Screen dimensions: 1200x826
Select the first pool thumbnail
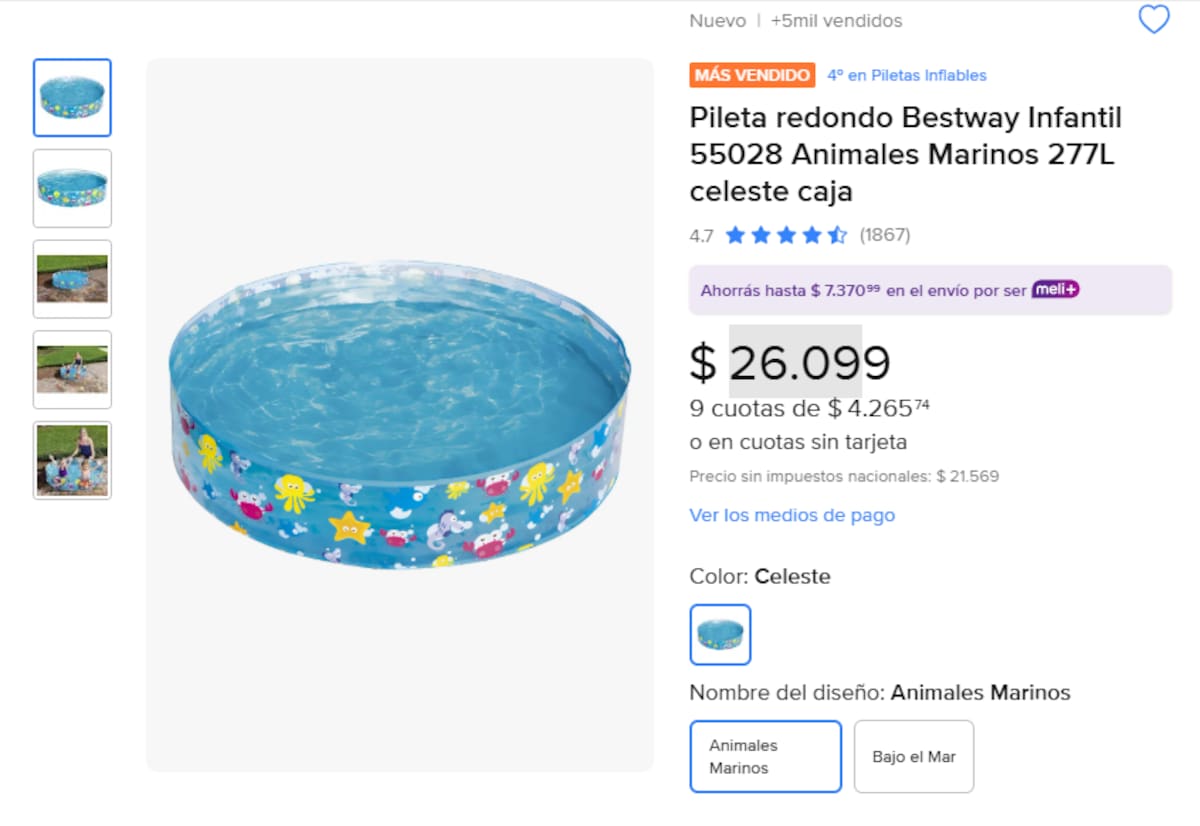pos(72,98)
